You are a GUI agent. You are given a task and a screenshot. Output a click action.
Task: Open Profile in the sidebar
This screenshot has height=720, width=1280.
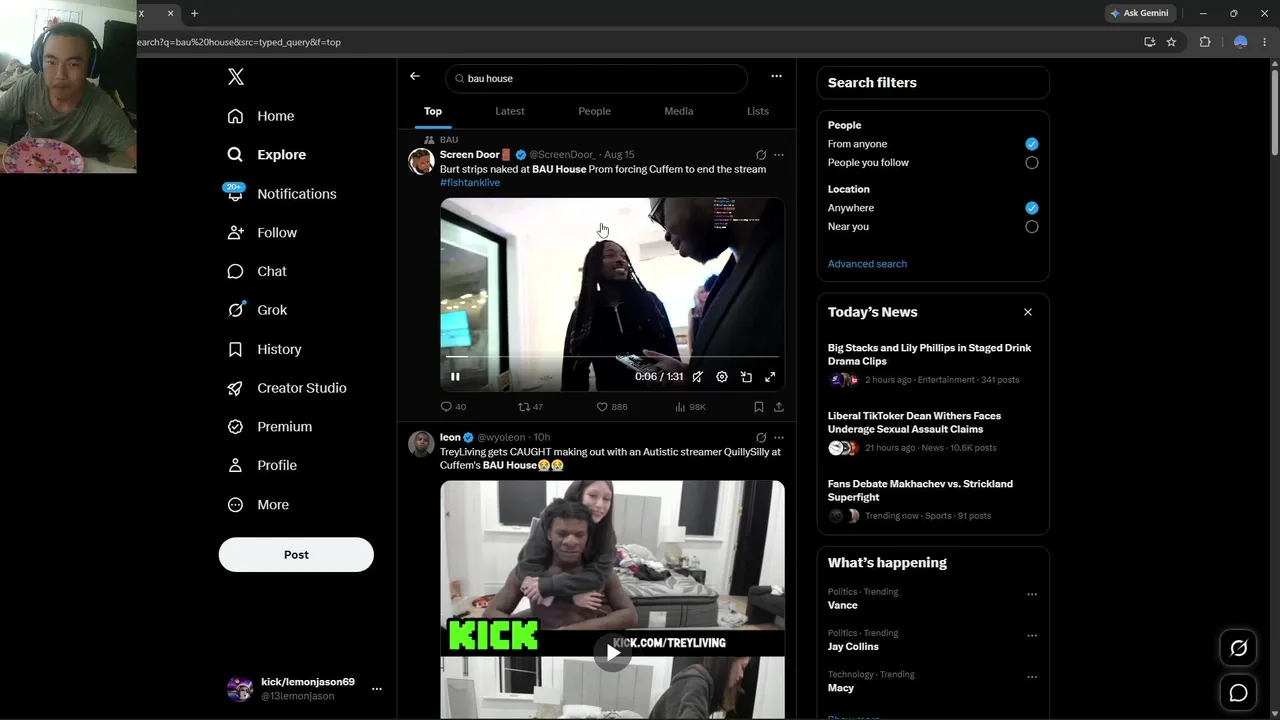262,466
